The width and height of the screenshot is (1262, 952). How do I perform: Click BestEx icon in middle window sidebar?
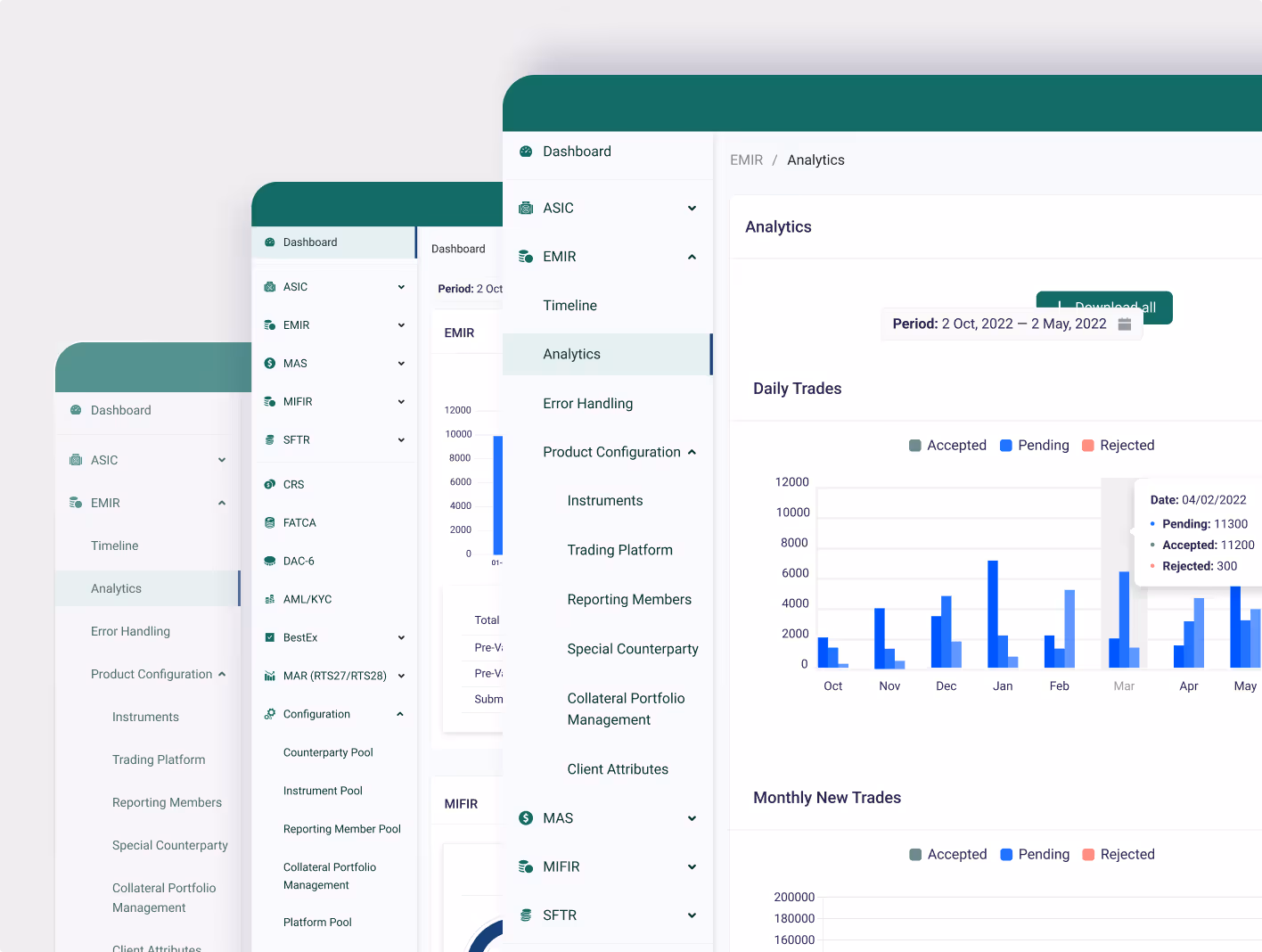tap(270, 638)
